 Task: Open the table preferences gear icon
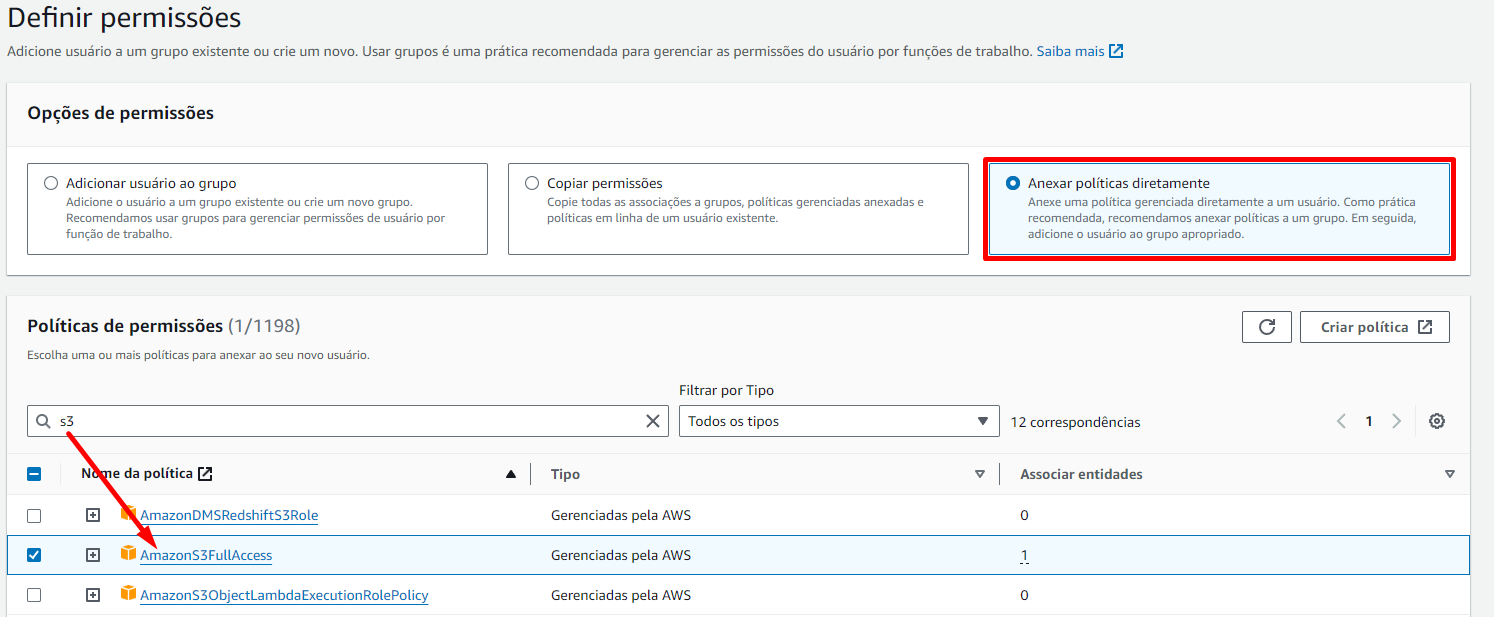(1437, 421)
